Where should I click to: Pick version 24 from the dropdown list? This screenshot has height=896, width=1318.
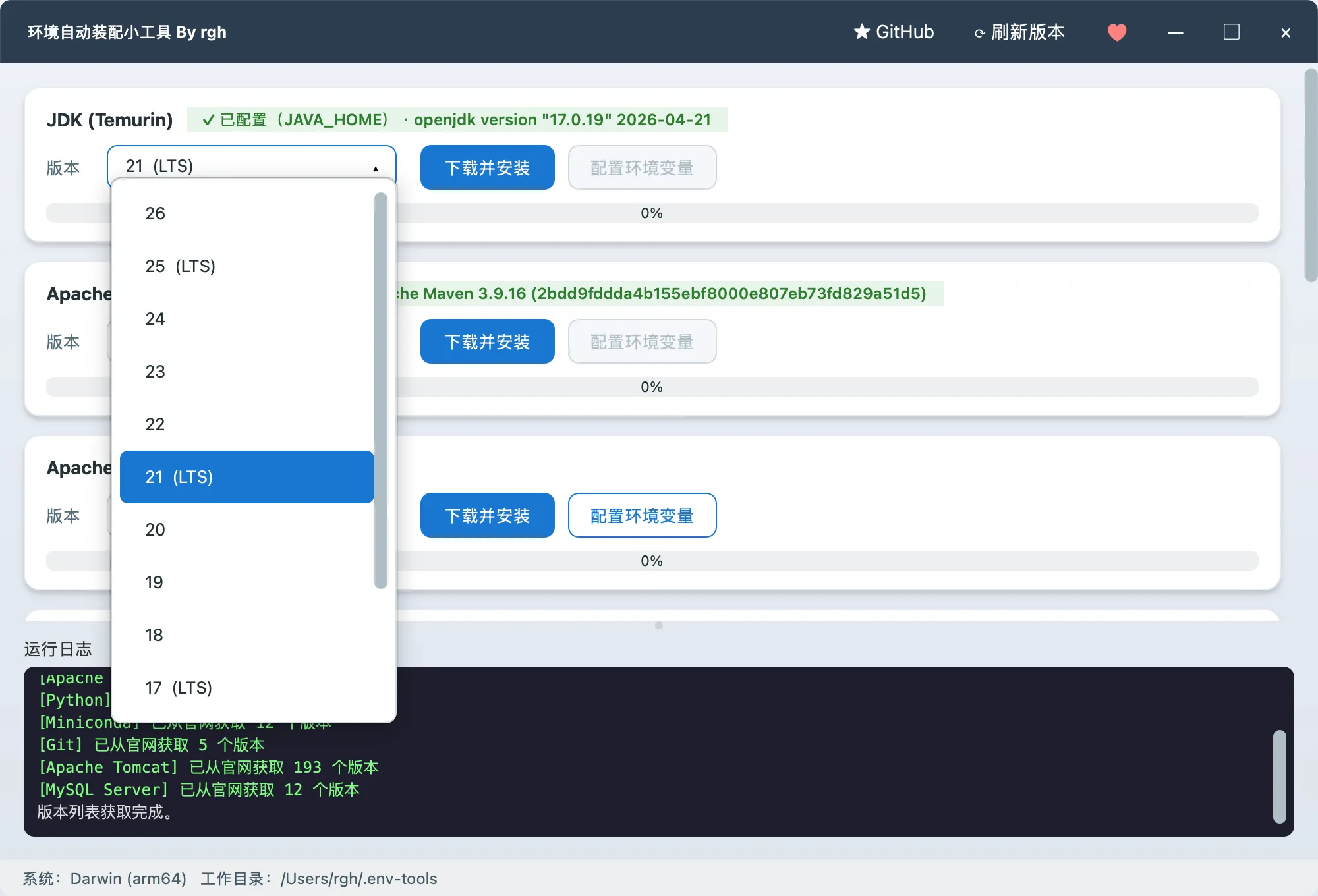tap(247, 319)
